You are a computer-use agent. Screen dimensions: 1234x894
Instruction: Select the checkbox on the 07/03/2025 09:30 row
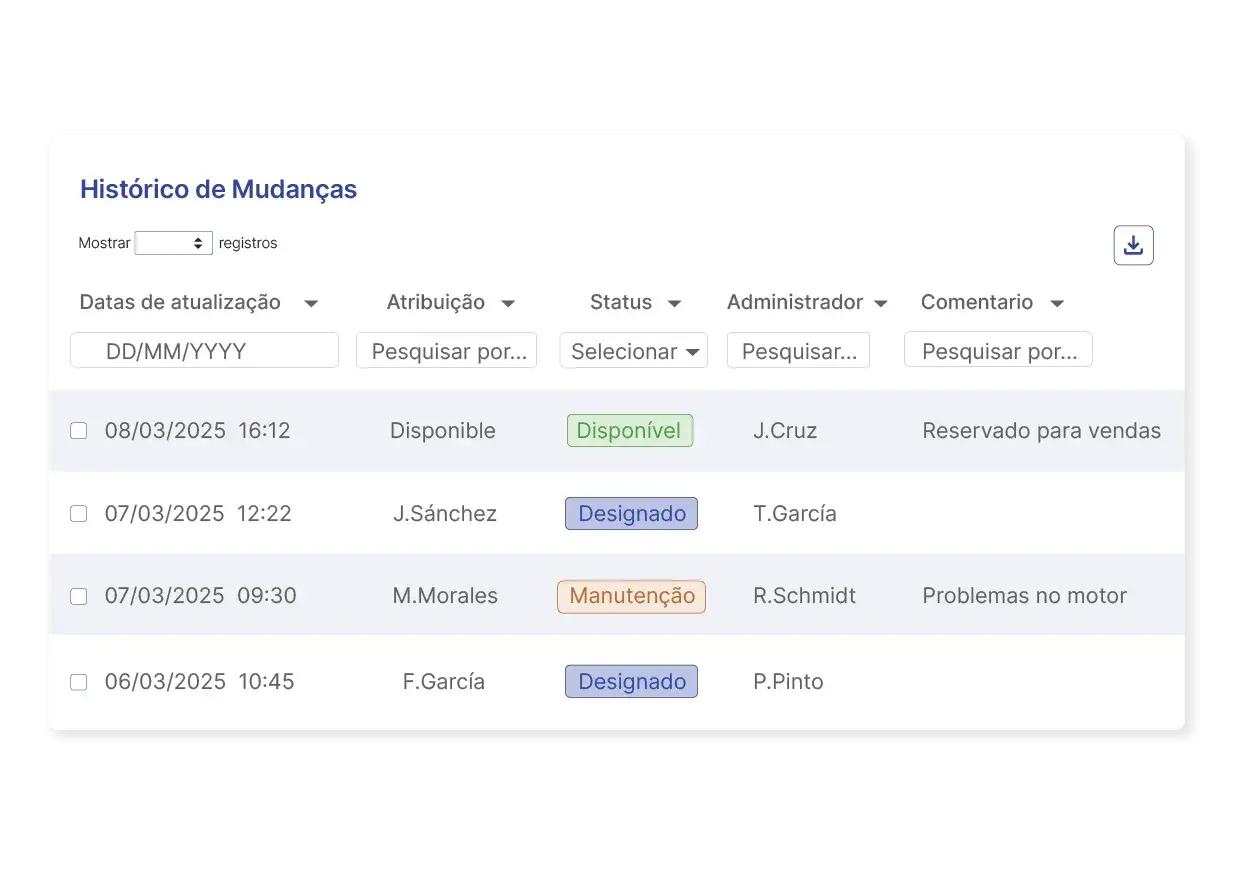point(79,595)
